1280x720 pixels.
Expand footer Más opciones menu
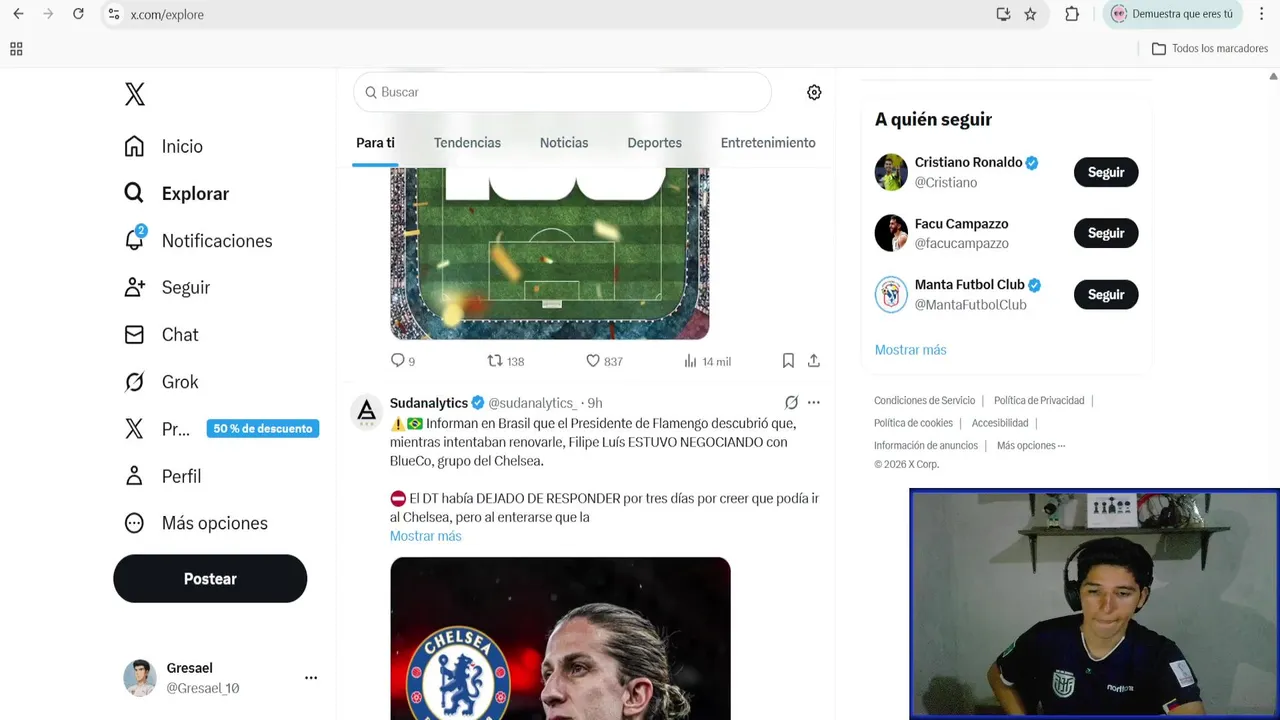coord(1031,445)
